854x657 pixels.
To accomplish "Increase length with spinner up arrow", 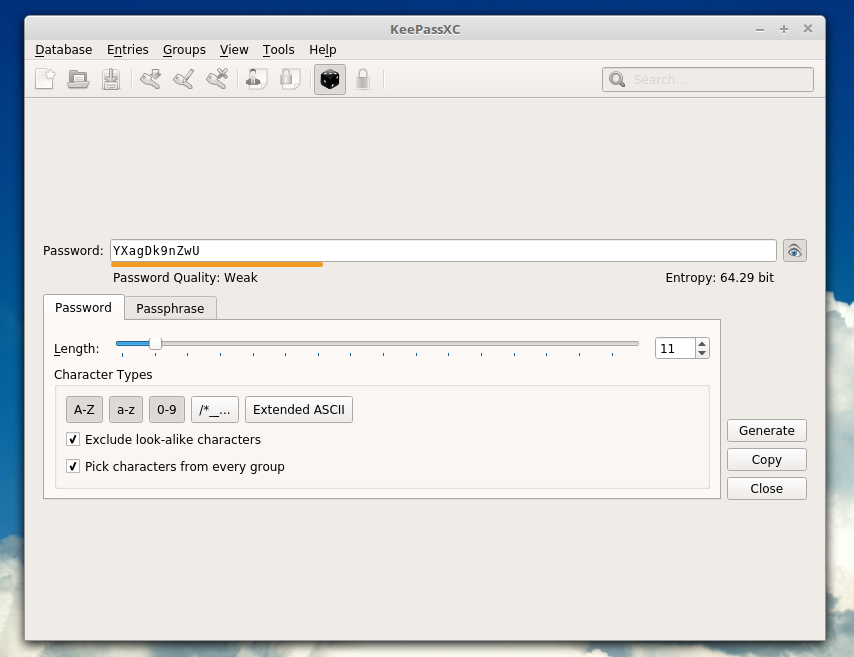I will (x=702, y=344).
